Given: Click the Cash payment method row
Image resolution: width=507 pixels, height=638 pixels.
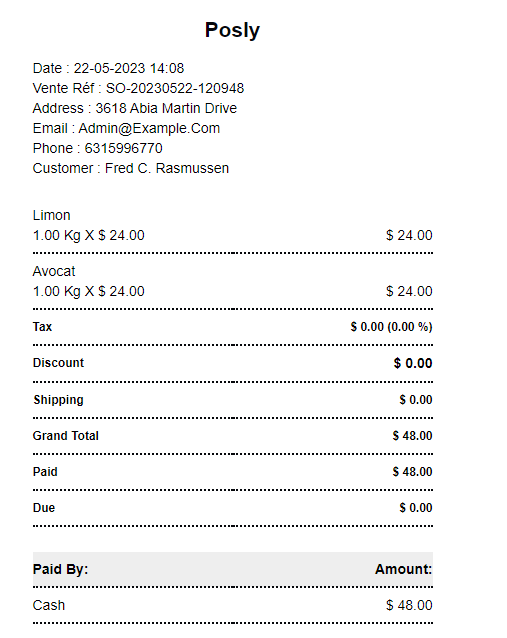Looking at the screenshot, I should tap(233, 605).
